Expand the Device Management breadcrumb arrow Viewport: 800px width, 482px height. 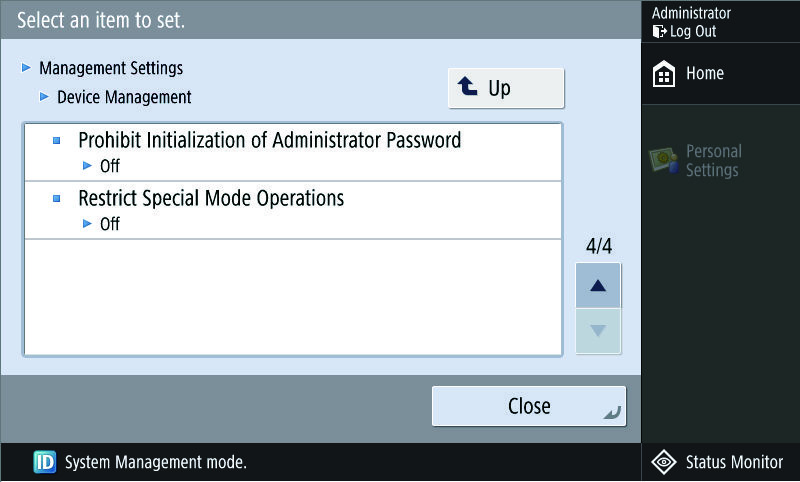click(x=44, y=96)
